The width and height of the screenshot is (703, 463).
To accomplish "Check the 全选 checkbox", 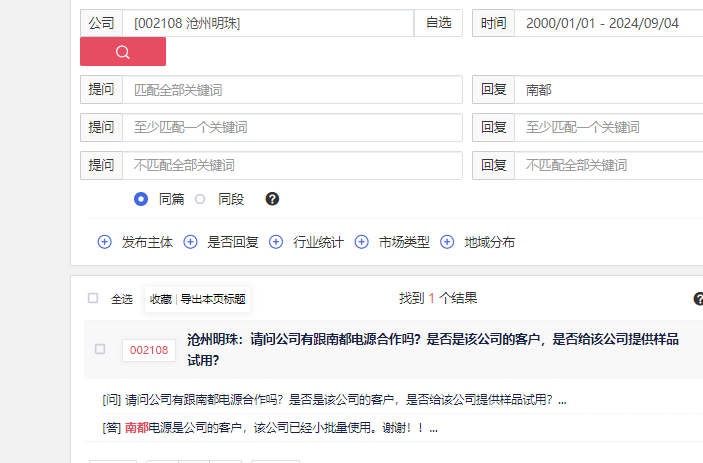I will click(93, 298).
